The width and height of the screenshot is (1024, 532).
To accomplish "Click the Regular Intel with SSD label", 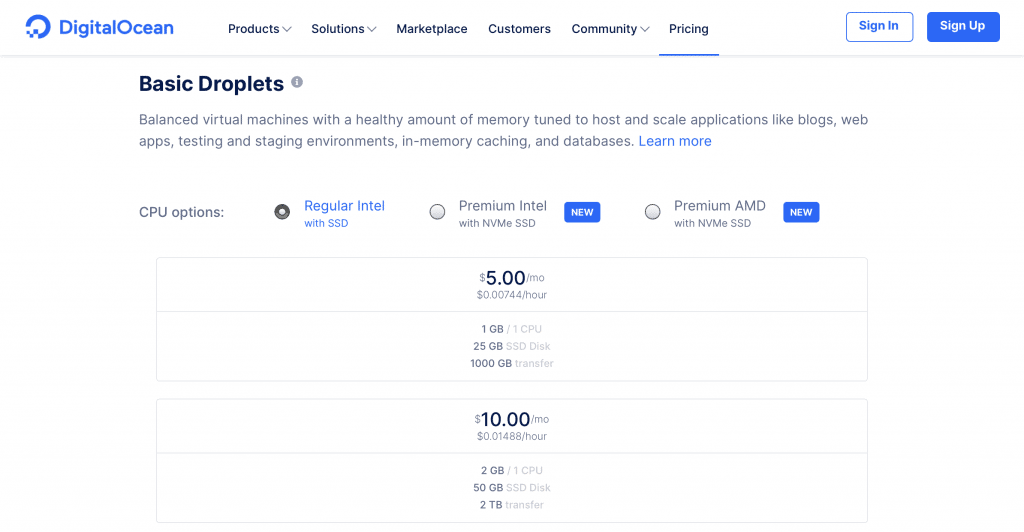I will coord(344,213).
